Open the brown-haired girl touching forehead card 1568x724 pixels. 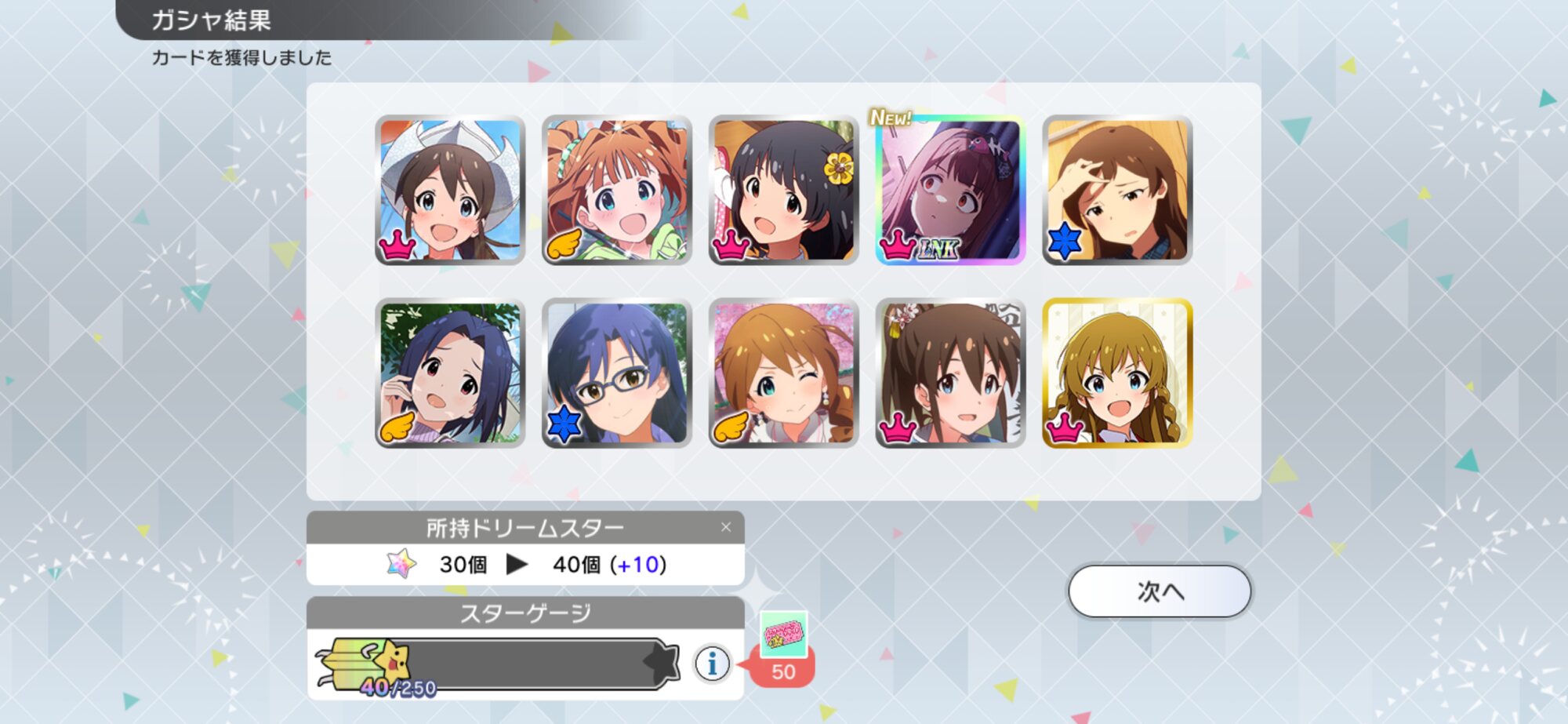[1117, 190]
